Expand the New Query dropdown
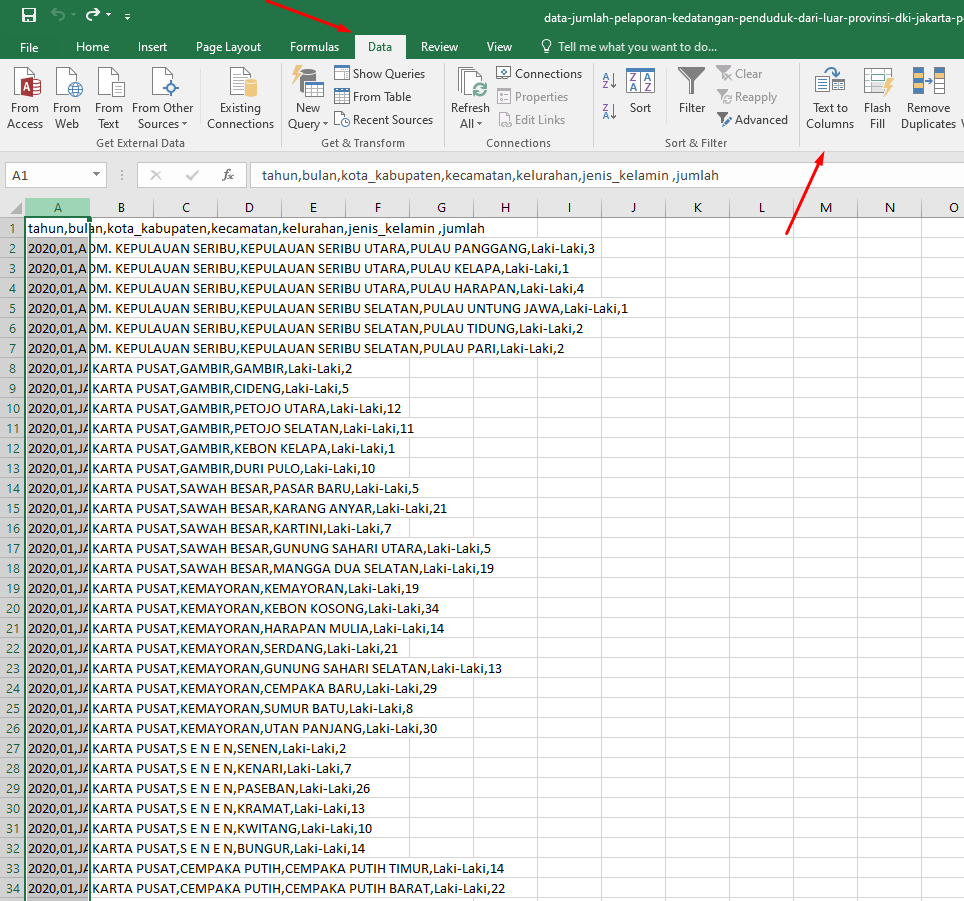This screenshot has width=964, height=901. 307,97
